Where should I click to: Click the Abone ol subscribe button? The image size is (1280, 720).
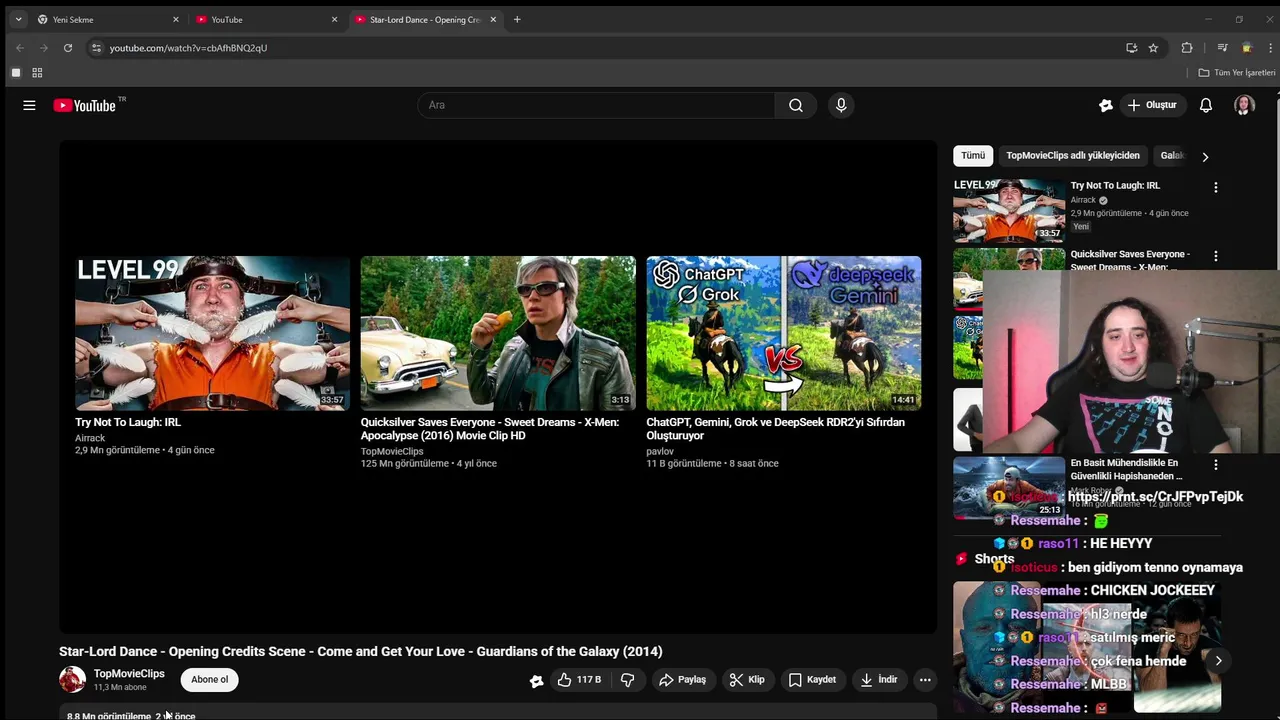210,680
